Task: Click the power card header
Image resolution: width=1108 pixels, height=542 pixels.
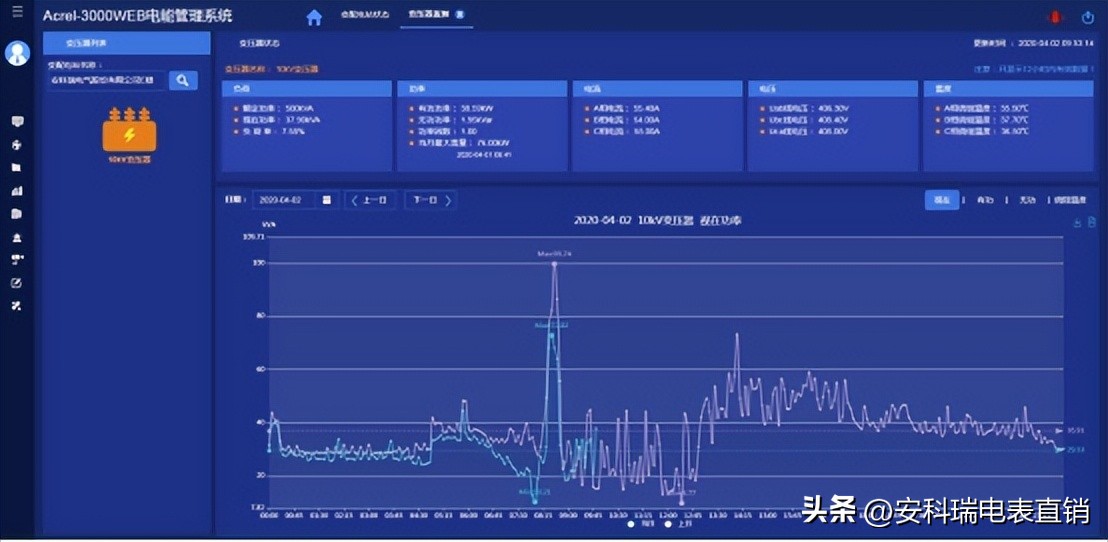Action: [x=482, y=89]
